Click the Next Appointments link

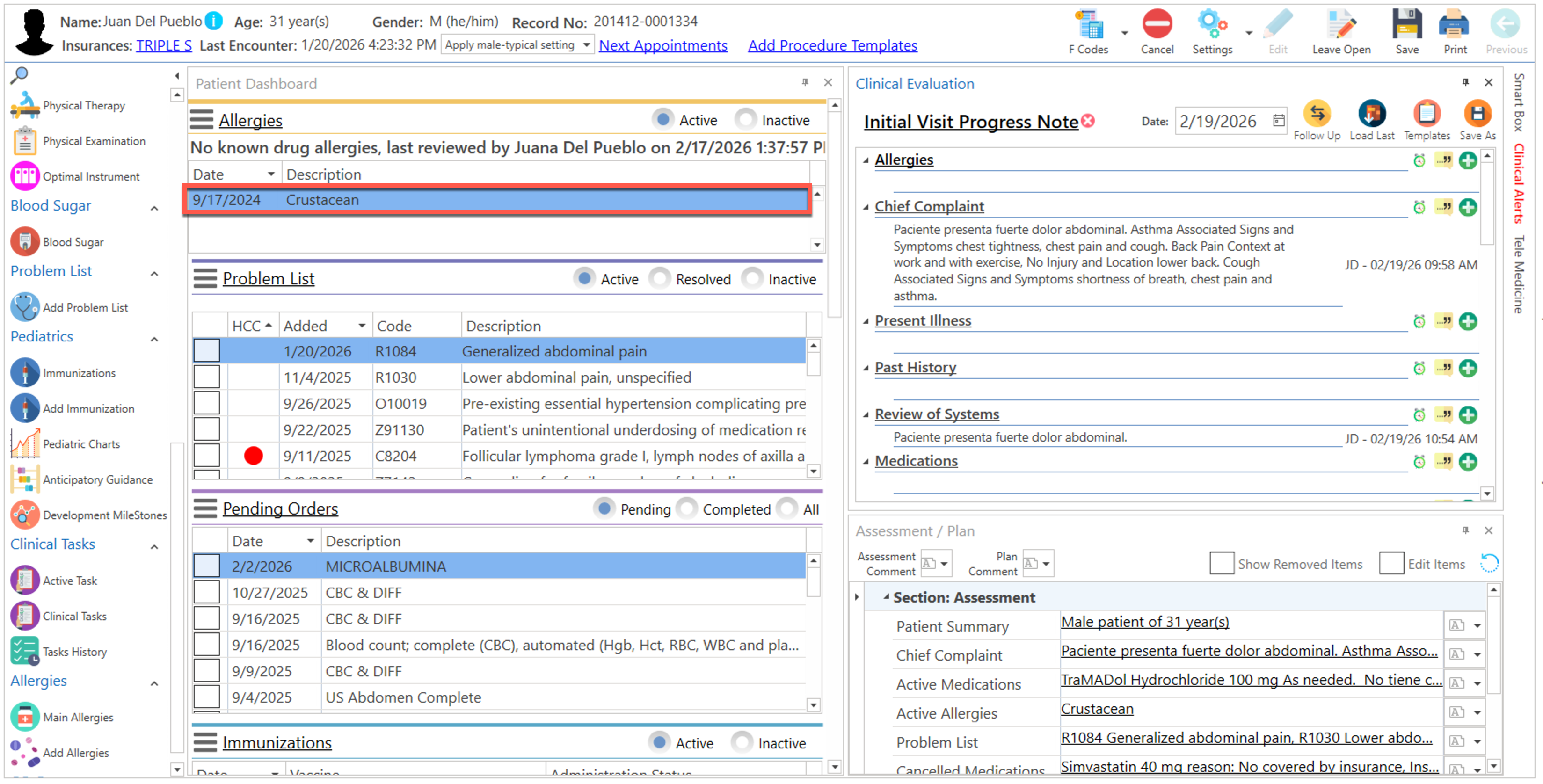[x=662, y=45]
